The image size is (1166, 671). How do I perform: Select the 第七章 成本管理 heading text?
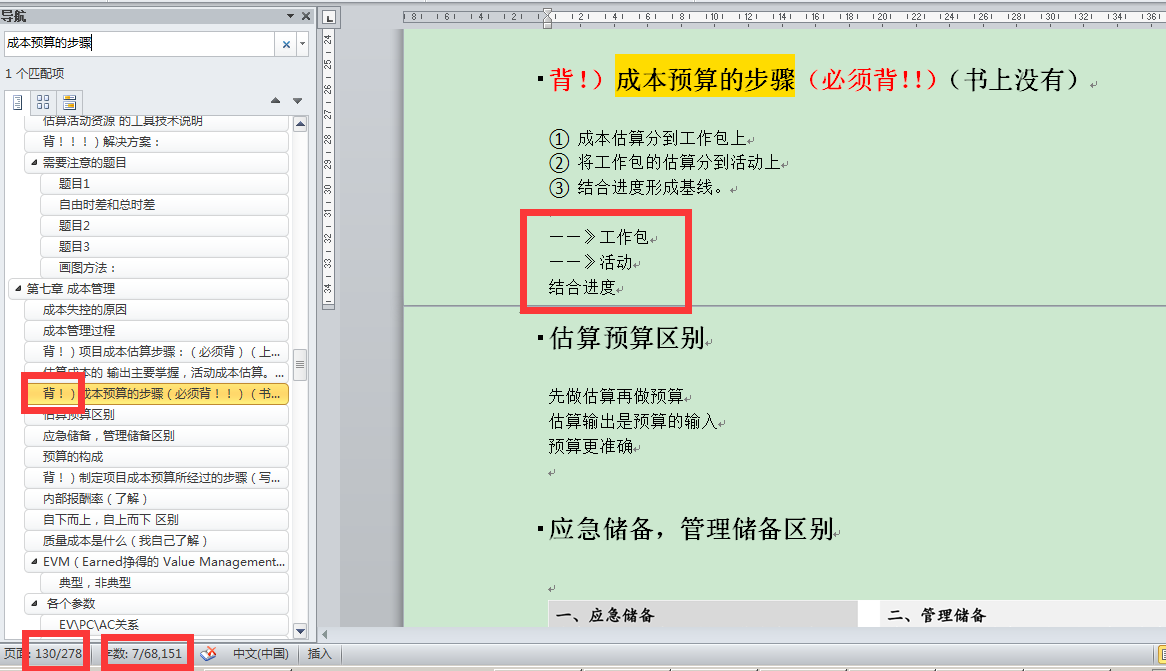point(71,289)
